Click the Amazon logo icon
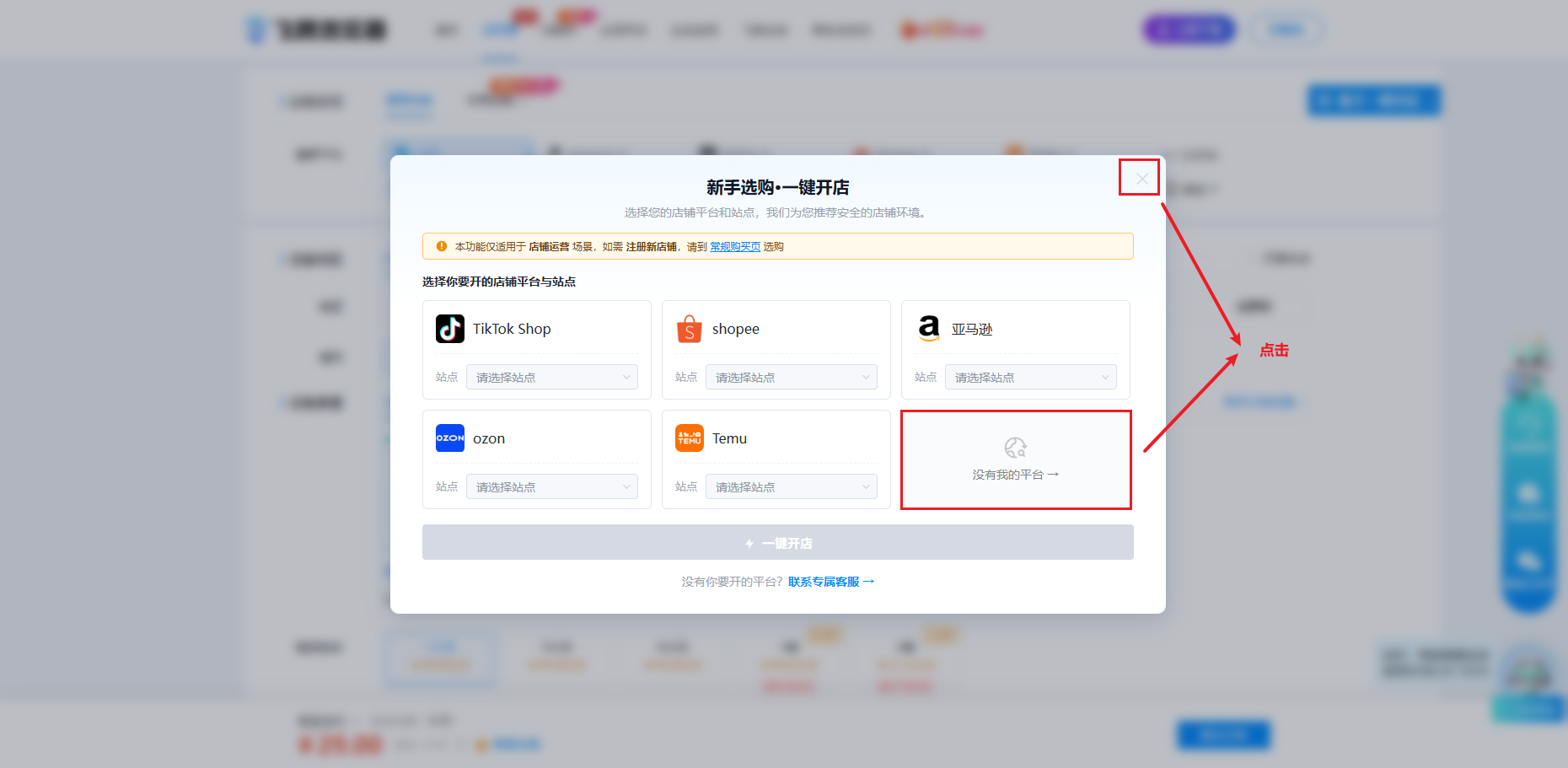 [929, 329]
